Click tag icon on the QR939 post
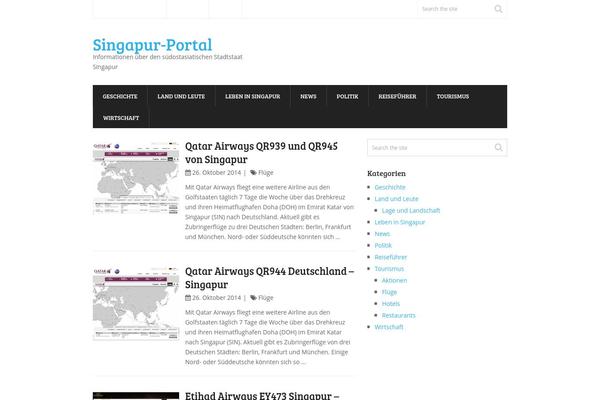This screenshot has height=400, width=600. pyautogui.click(x=253, y=173)
